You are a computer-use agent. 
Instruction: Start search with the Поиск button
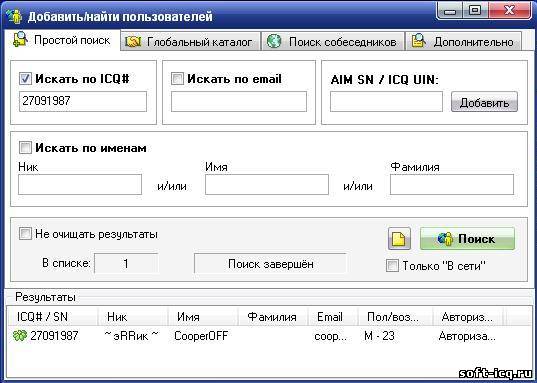point(467,239)
